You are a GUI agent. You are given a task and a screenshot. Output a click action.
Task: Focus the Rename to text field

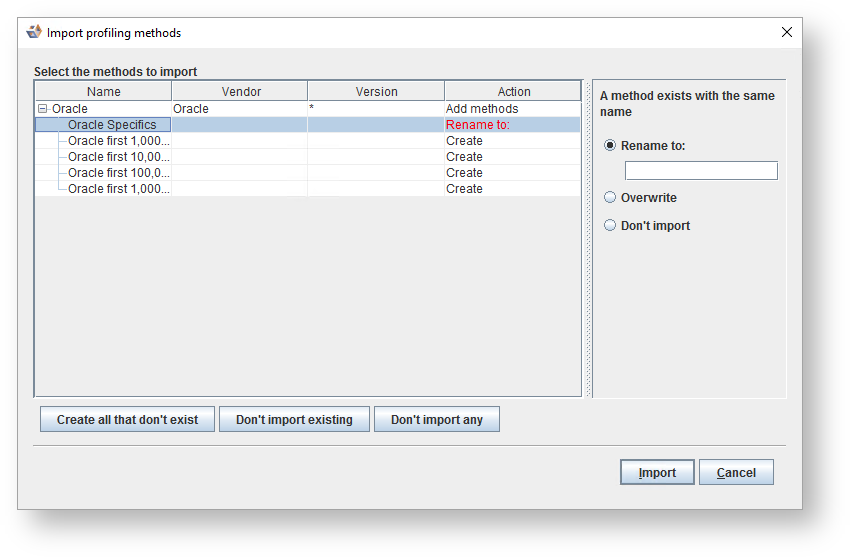coord(701,170)
